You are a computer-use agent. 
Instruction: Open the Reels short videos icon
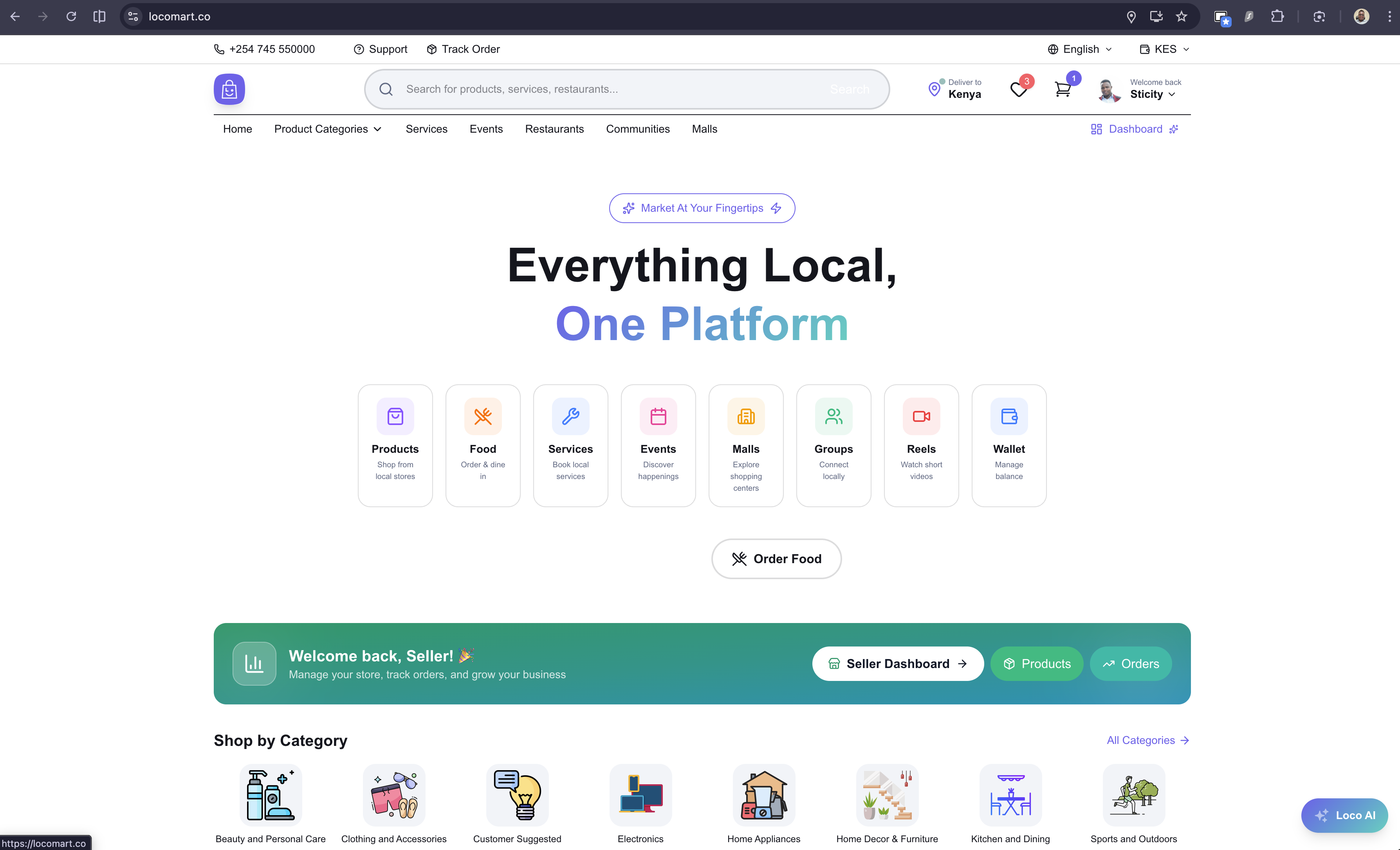921,416
